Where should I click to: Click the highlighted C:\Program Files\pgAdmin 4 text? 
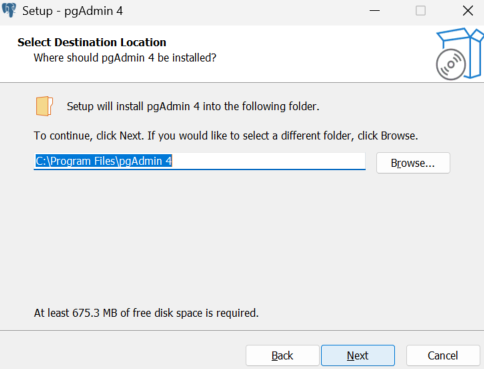tap(104, 161)
